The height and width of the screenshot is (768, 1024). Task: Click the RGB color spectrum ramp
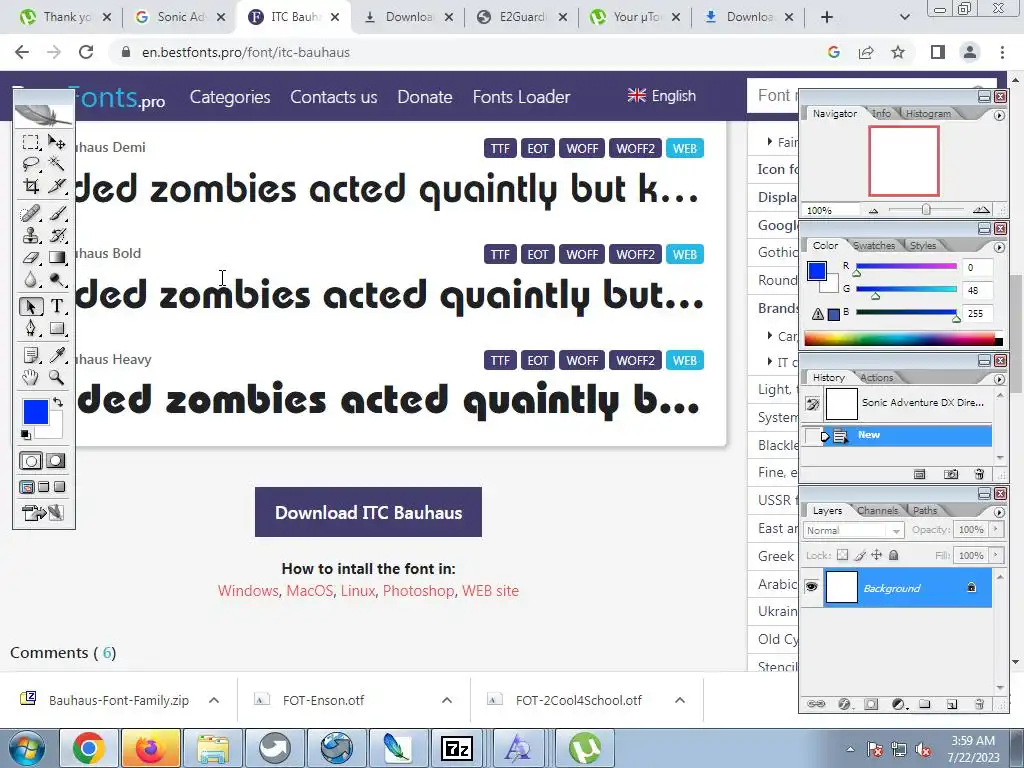click(903, 338)
